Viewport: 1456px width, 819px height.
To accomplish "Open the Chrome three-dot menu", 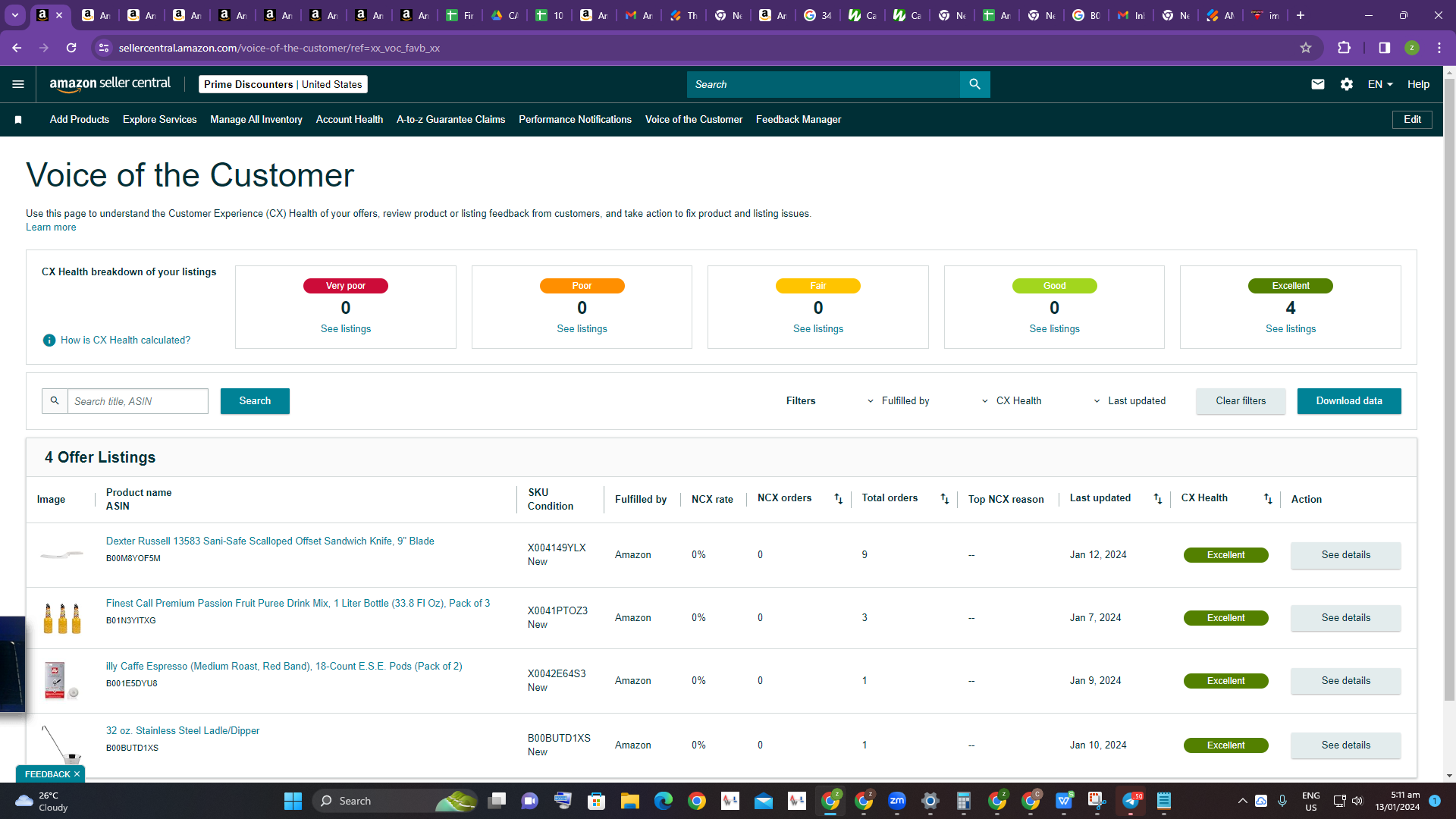I will pyautogui.click(x=1439, y=48).
